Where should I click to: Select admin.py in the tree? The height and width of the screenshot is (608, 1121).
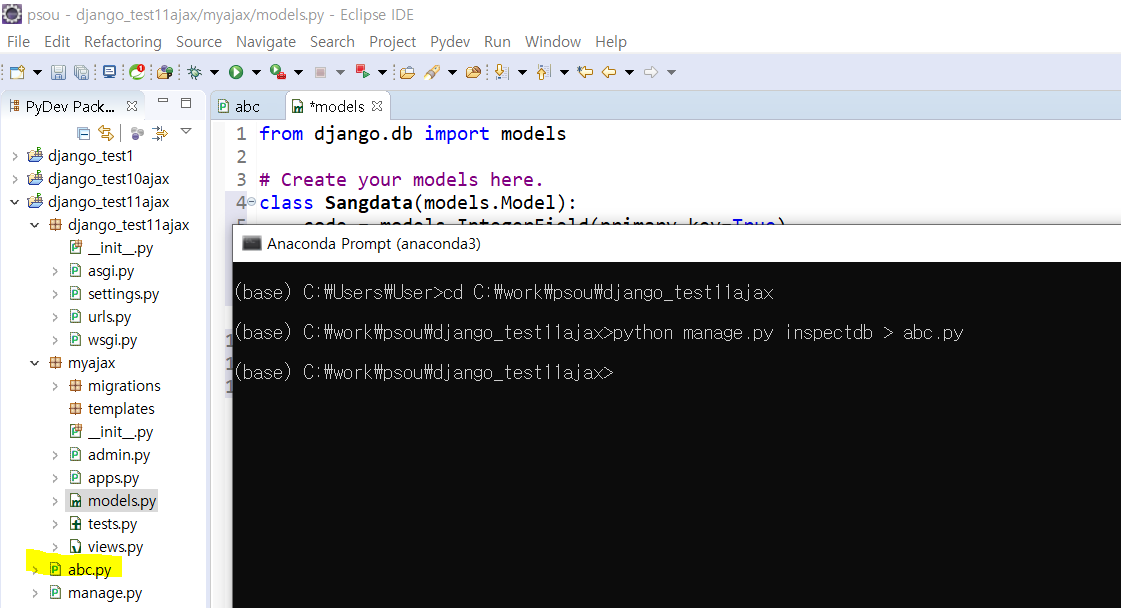(119, 455)
